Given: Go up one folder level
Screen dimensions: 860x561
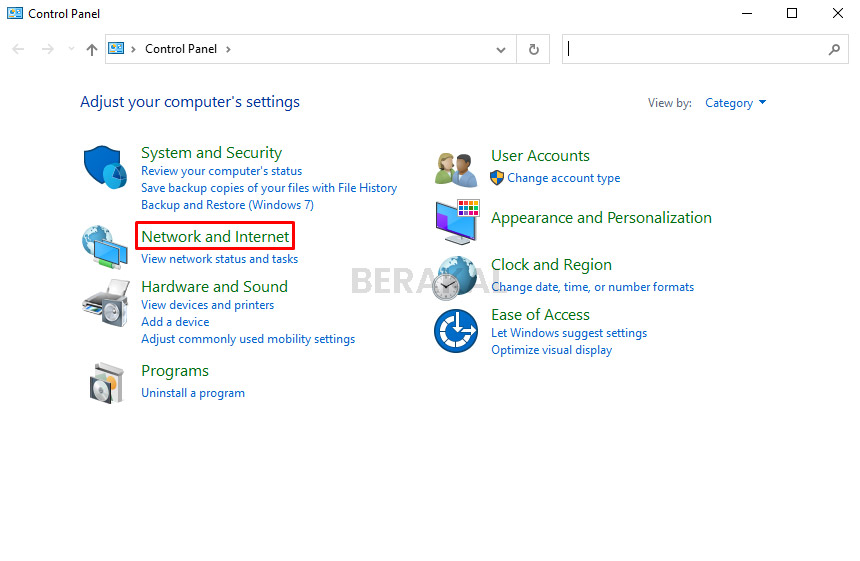Looking at the screenshot, I should (x=92, y=49).
